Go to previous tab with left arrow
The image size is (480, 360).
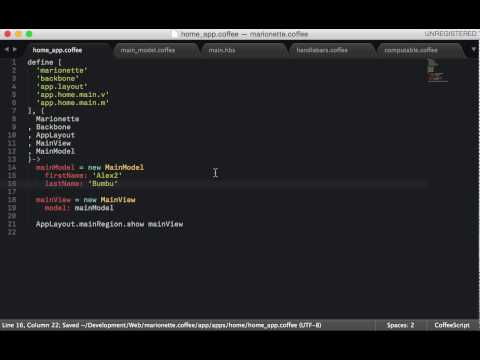(6, 49)
